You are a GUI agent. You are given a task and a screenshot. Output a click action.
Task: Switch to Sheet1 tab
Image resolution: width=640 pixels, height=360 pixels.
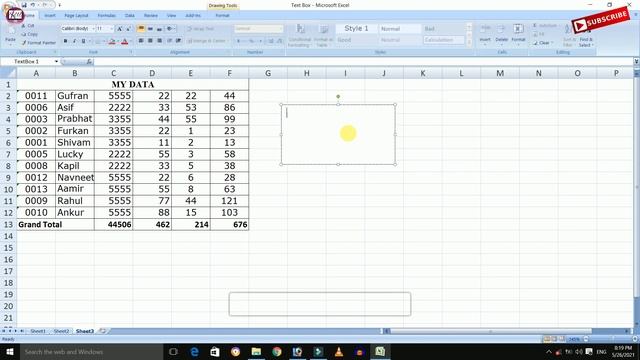(38, 331)
